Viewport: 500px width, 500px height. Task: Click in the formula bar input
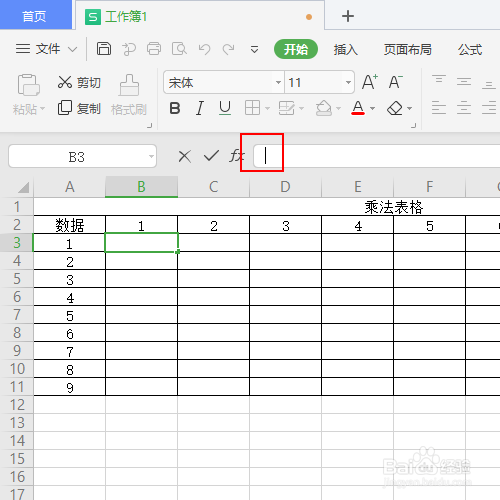[x=377, y=156]
